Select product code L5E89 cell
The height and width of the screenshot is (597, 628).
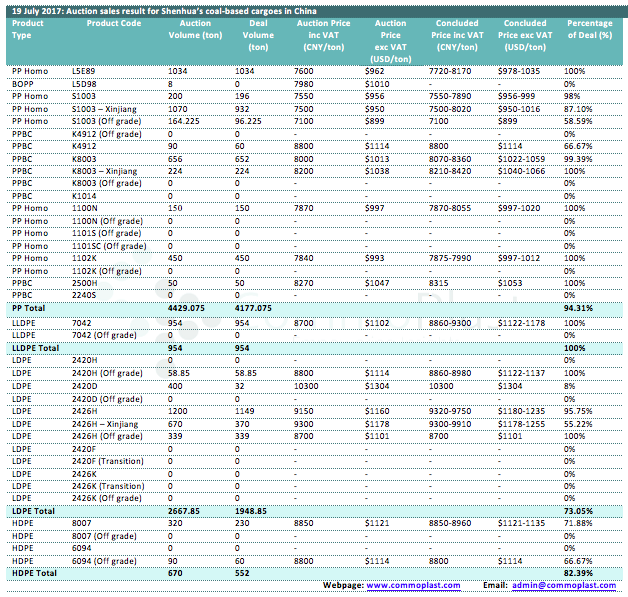pyautogui.click(x=84, y=72)
